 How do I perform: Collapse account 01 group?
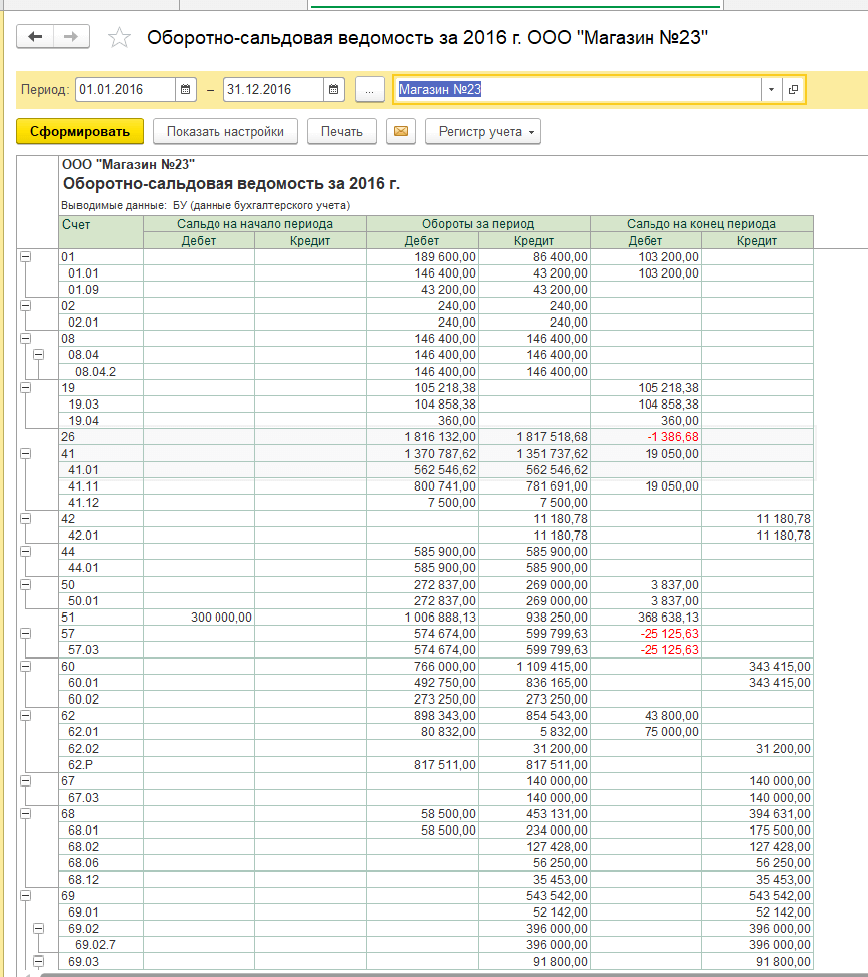click(25, 257)
